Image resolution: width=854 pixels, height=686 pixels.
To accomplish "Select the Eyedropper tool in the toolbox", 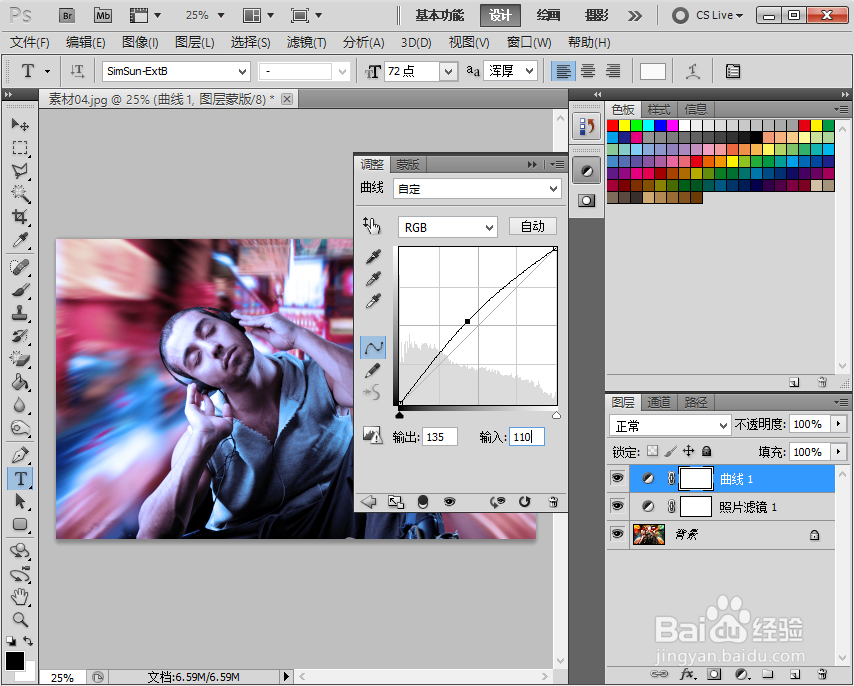I will click(x=20, y=240).
